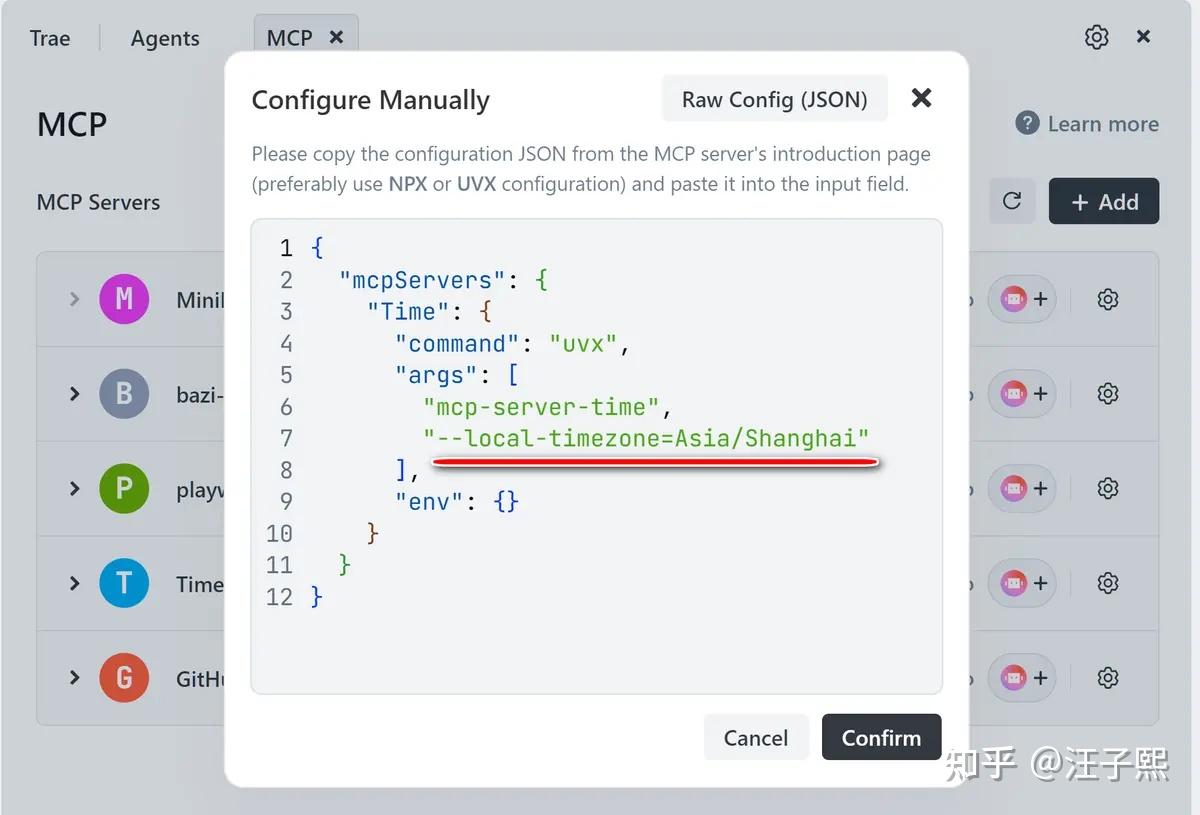Viewport: 1200px width, 815px height.
Task: Open settings gear for the GitH server row
Action: coord(1107,678)
